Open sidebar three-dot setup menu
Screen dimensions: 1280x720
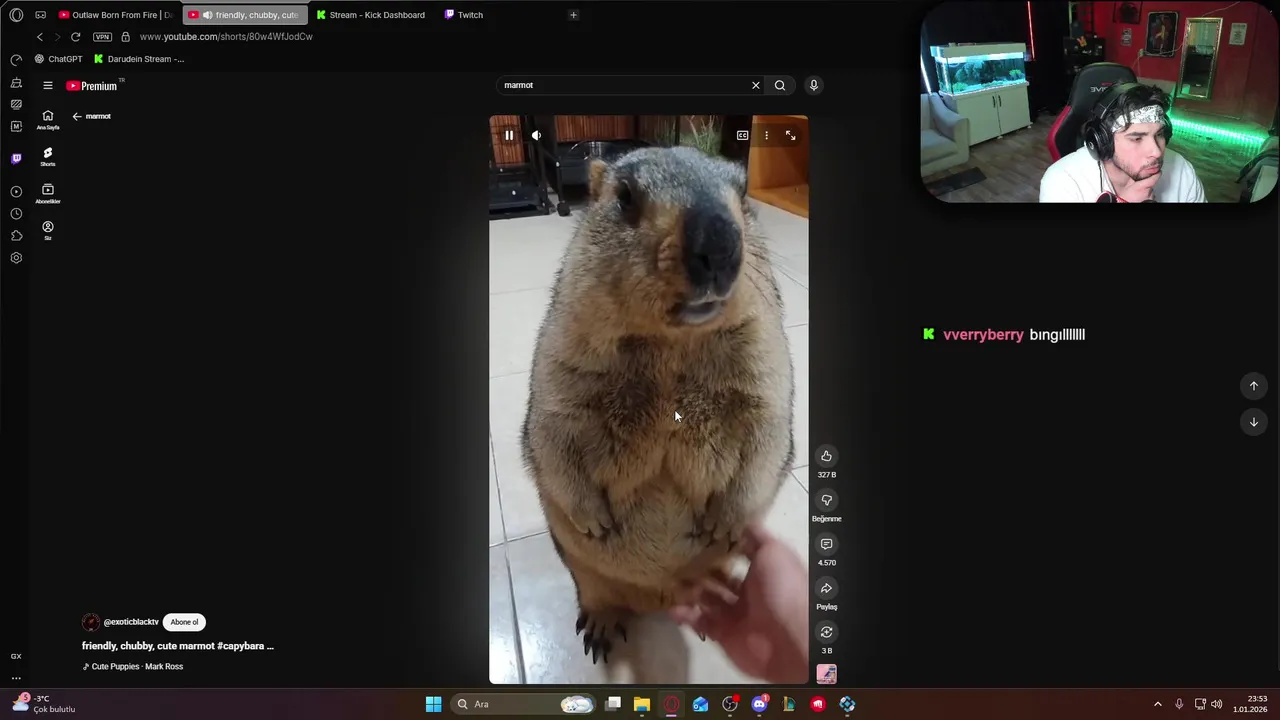click(x=16, y=678)
